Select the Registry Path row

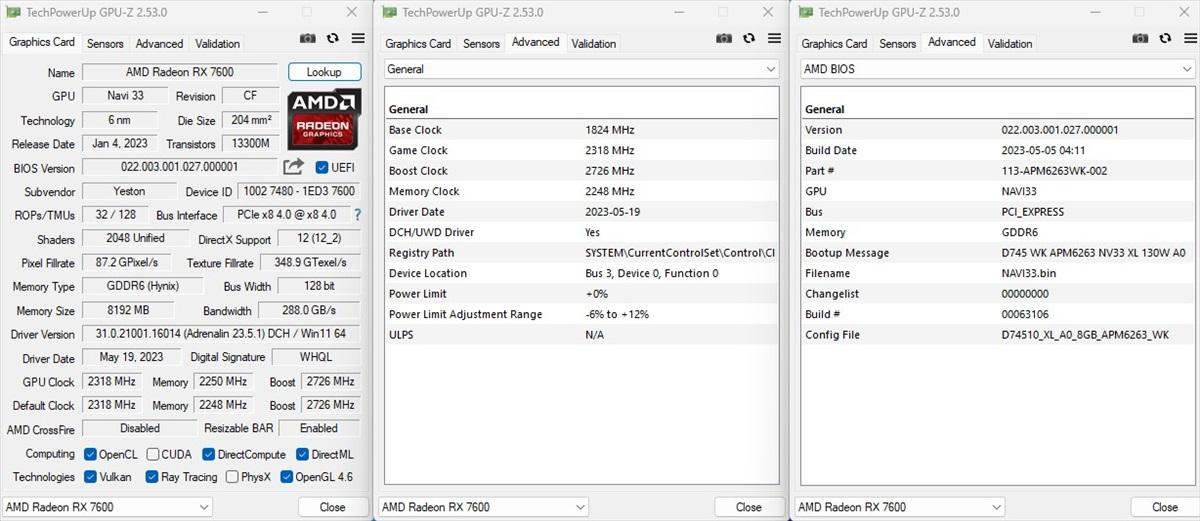pyautogui.click(x=581, y=253)
